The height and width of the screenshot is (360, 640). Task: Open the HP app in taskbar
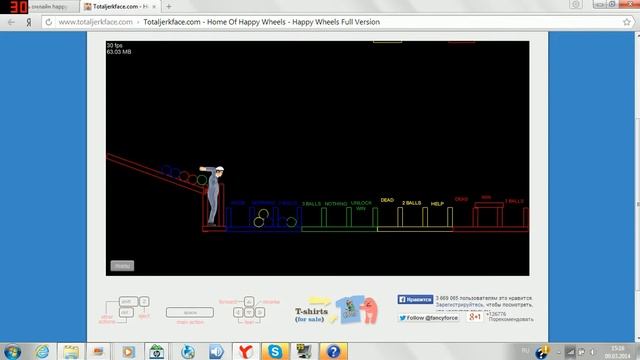[156, 352]
